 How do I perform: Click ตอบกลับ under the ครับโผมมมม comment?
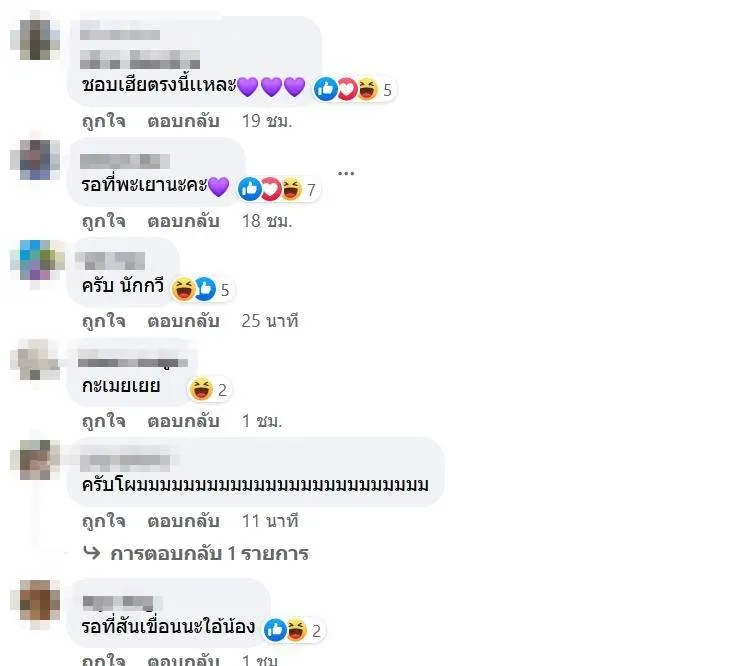pyautogui.click(x=183, y=521)
